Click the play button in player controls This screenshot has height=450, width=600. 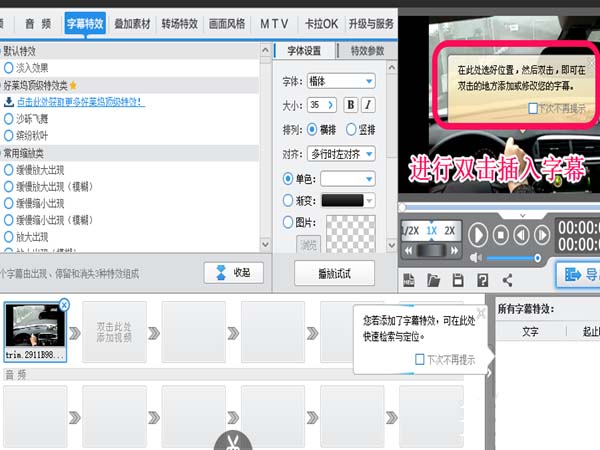tap(478, 234)
